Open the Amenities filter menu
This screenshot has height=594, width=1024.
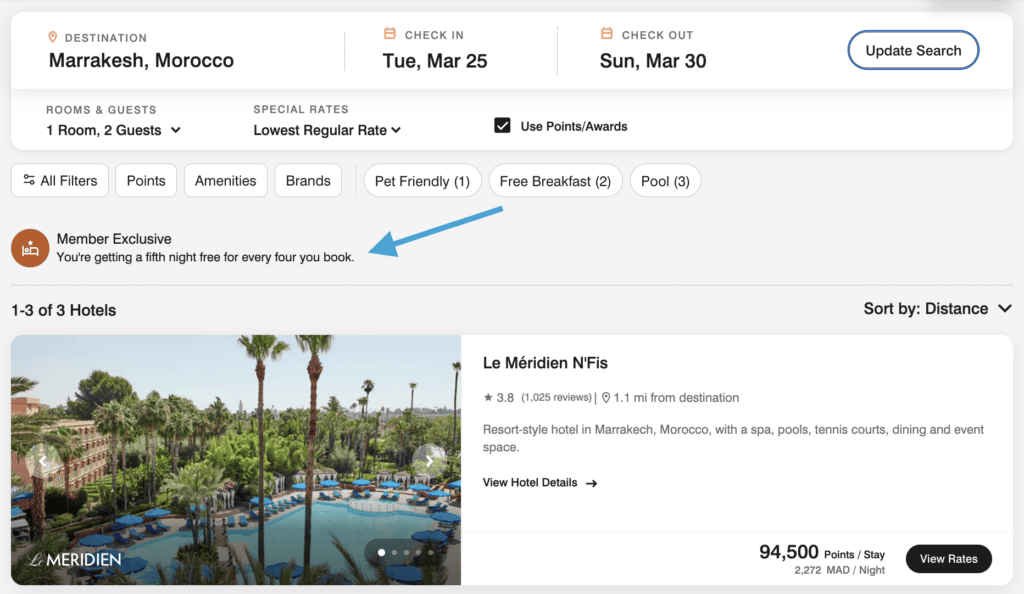[x=225, y=181]
